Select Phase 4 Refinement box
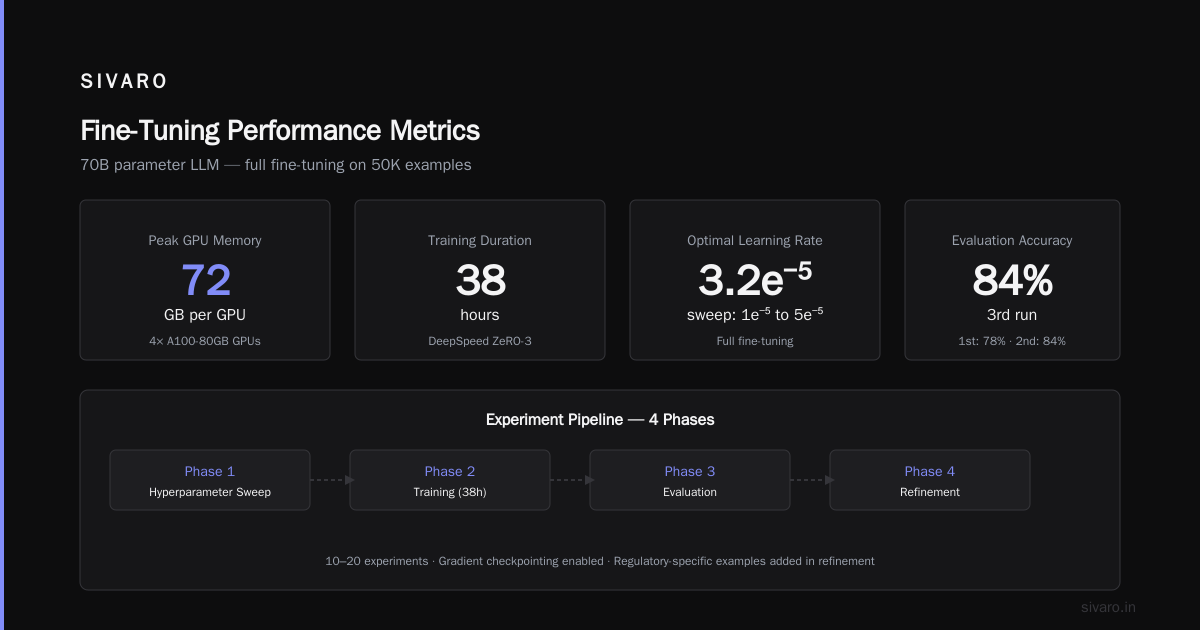Screen dimensions: 1200x630 click(930, 480)
